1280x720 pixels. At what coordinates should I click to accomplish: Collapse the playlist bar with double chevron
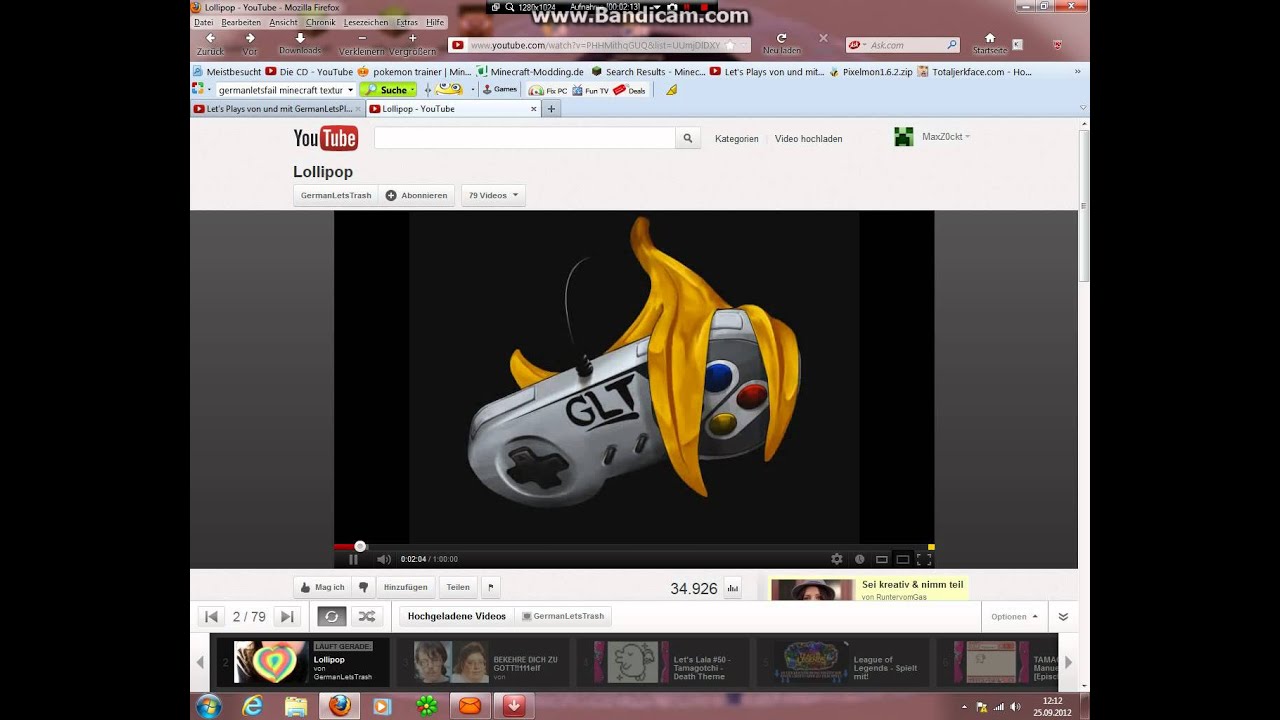tap(1063, 617)
